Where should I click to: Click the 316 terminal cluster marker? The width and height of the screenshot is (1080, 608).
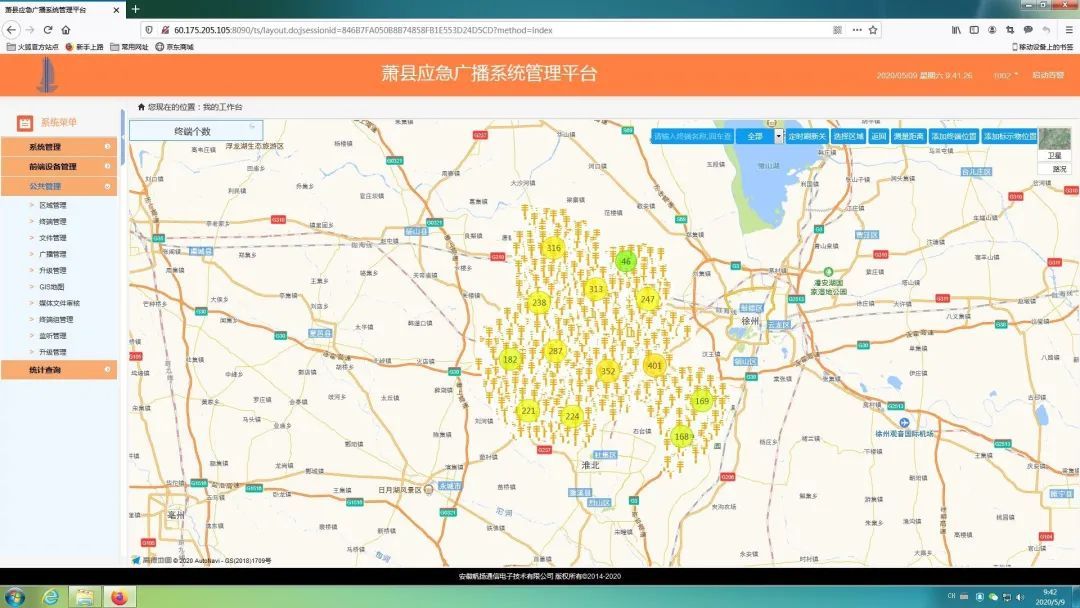pos(553,248)
